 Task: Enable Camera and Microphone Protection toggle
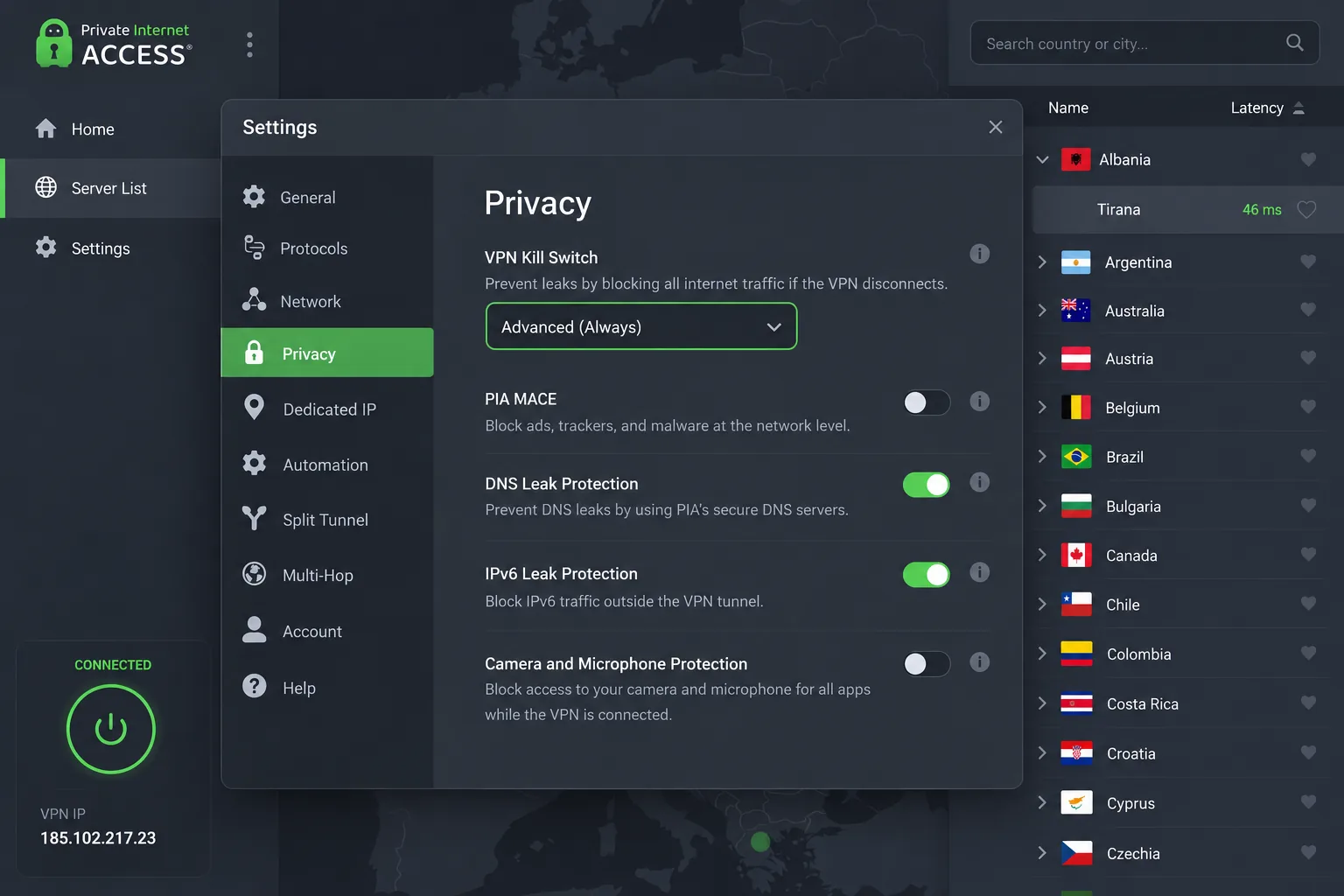(927, 664)
